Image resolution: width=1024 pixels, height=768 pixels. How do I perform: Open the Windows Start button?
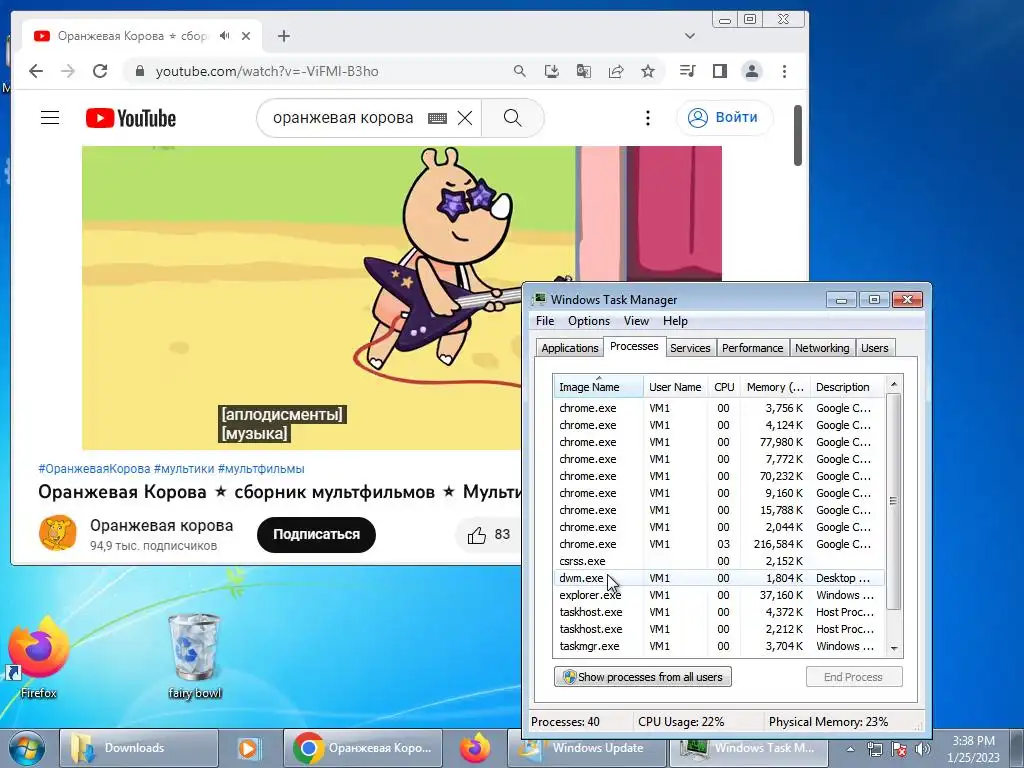[26, 748]
